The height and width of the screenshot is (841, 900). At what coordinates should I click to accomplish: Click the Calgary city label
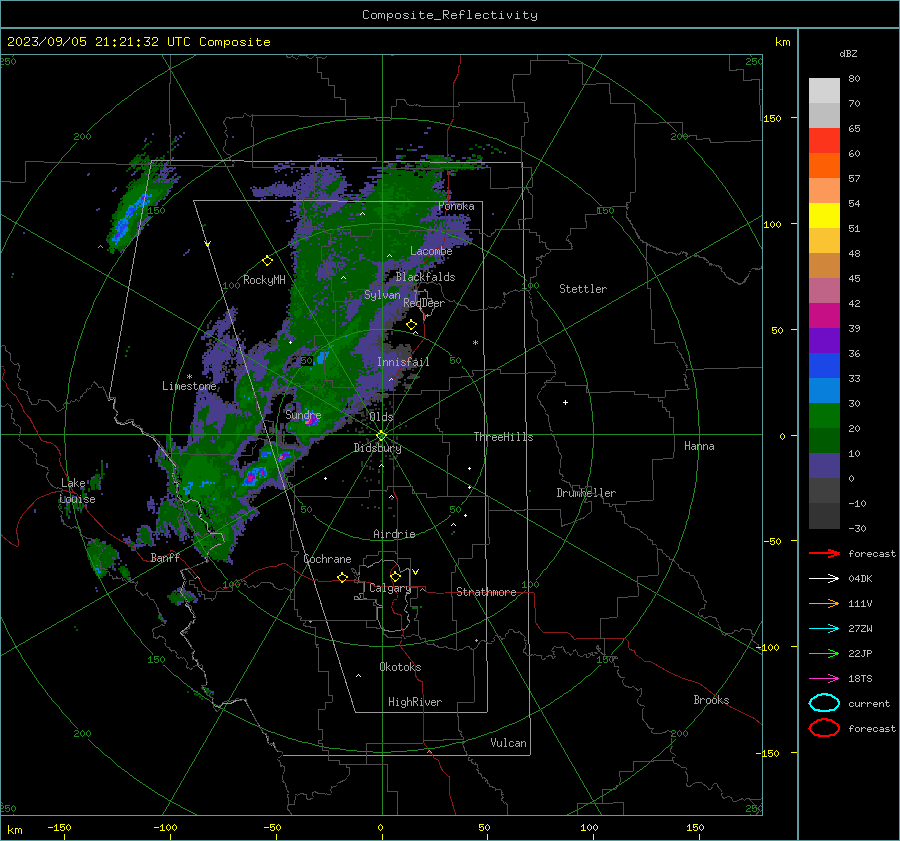pos(390,588)
